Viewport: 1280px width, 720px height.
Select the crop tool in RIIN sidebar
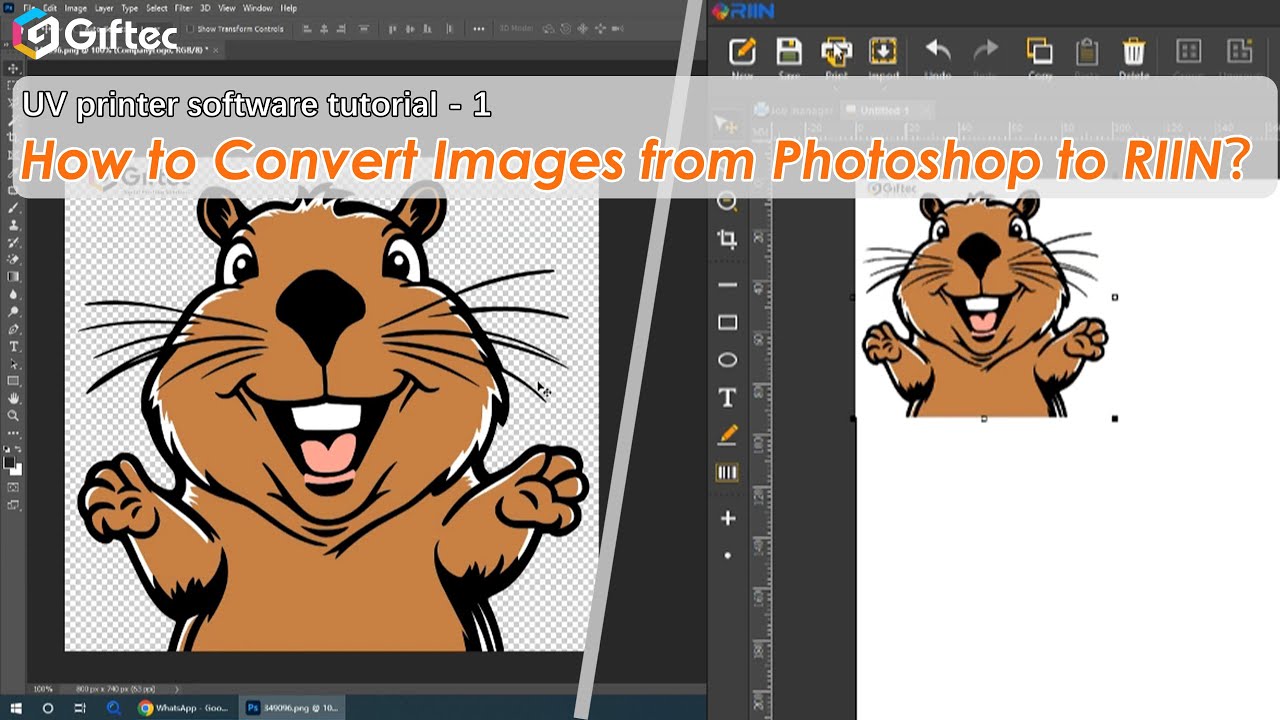coord(727,239)
